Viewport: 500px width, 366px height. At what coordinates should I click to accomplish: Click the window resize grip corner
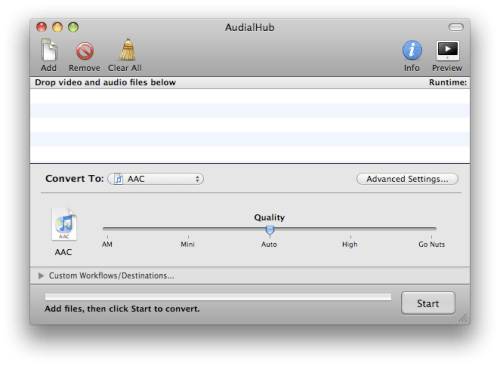point(463,318)
